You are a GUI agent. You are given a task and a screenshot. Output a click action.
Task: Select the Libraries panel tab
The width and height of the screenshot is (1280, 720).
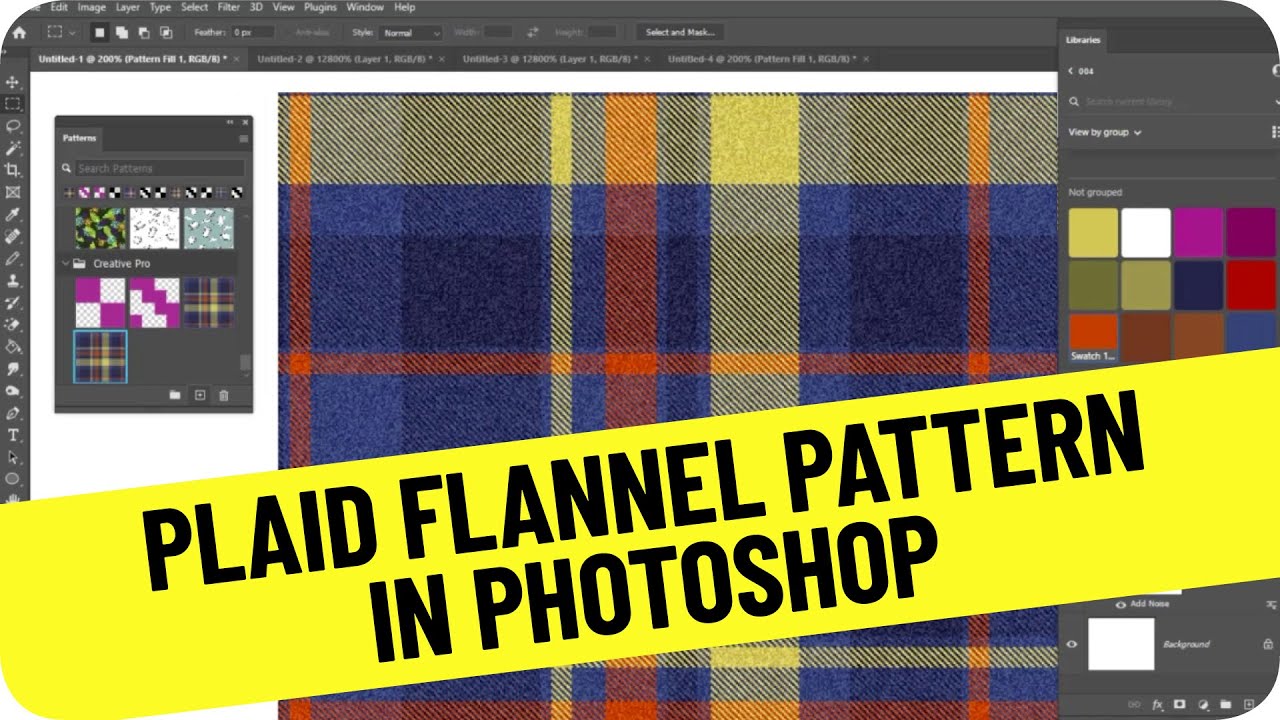(x=1083, y=40)
